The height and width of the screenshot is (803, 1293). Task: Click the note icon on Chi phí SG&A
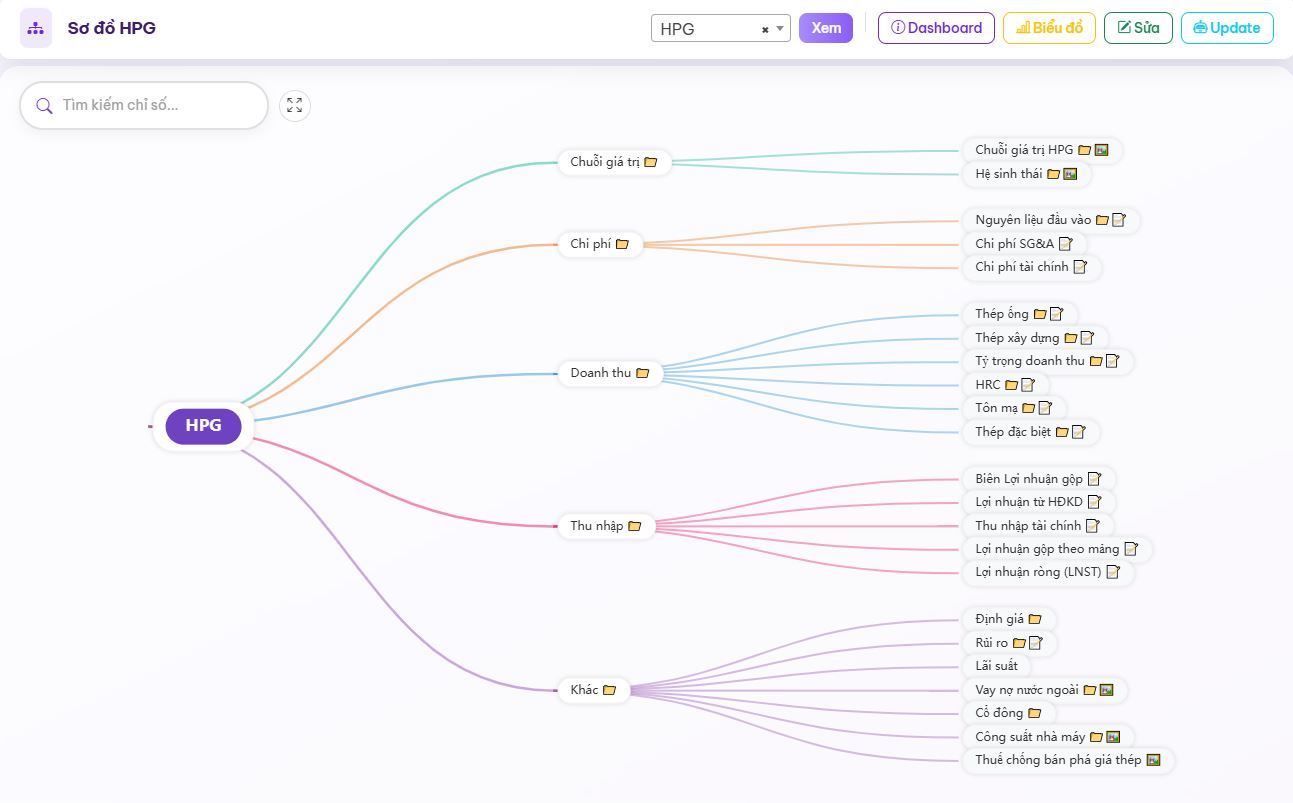point(1065,244)
